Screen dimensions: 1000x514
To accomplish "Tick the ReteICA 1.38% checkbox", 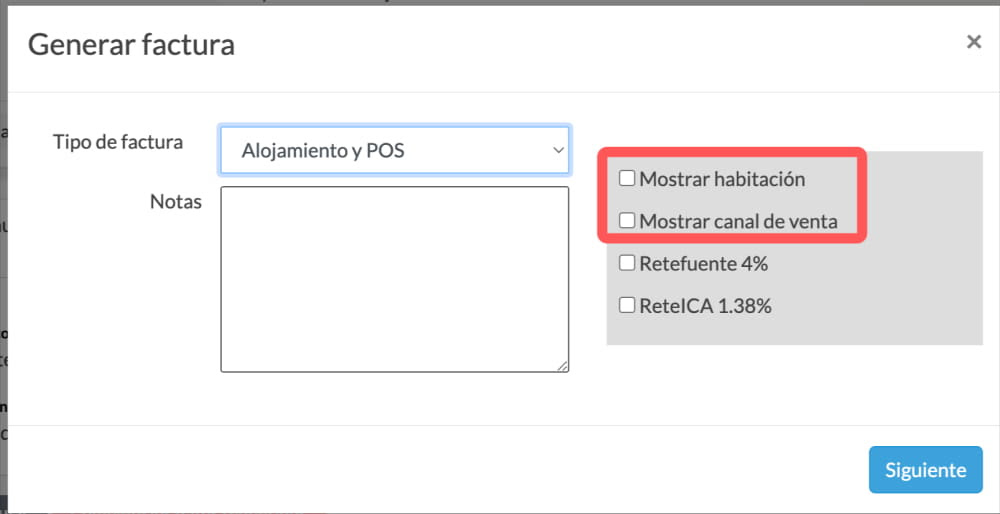I will tap(628, 305).
